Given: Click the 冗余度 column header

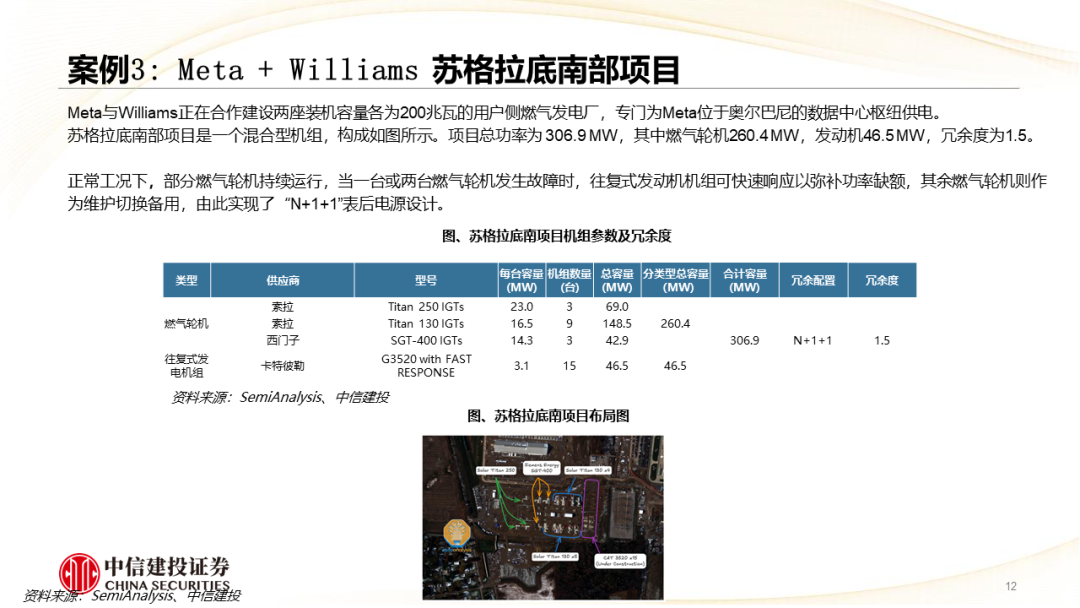Looking at the screenshot, I should (882, 280).
